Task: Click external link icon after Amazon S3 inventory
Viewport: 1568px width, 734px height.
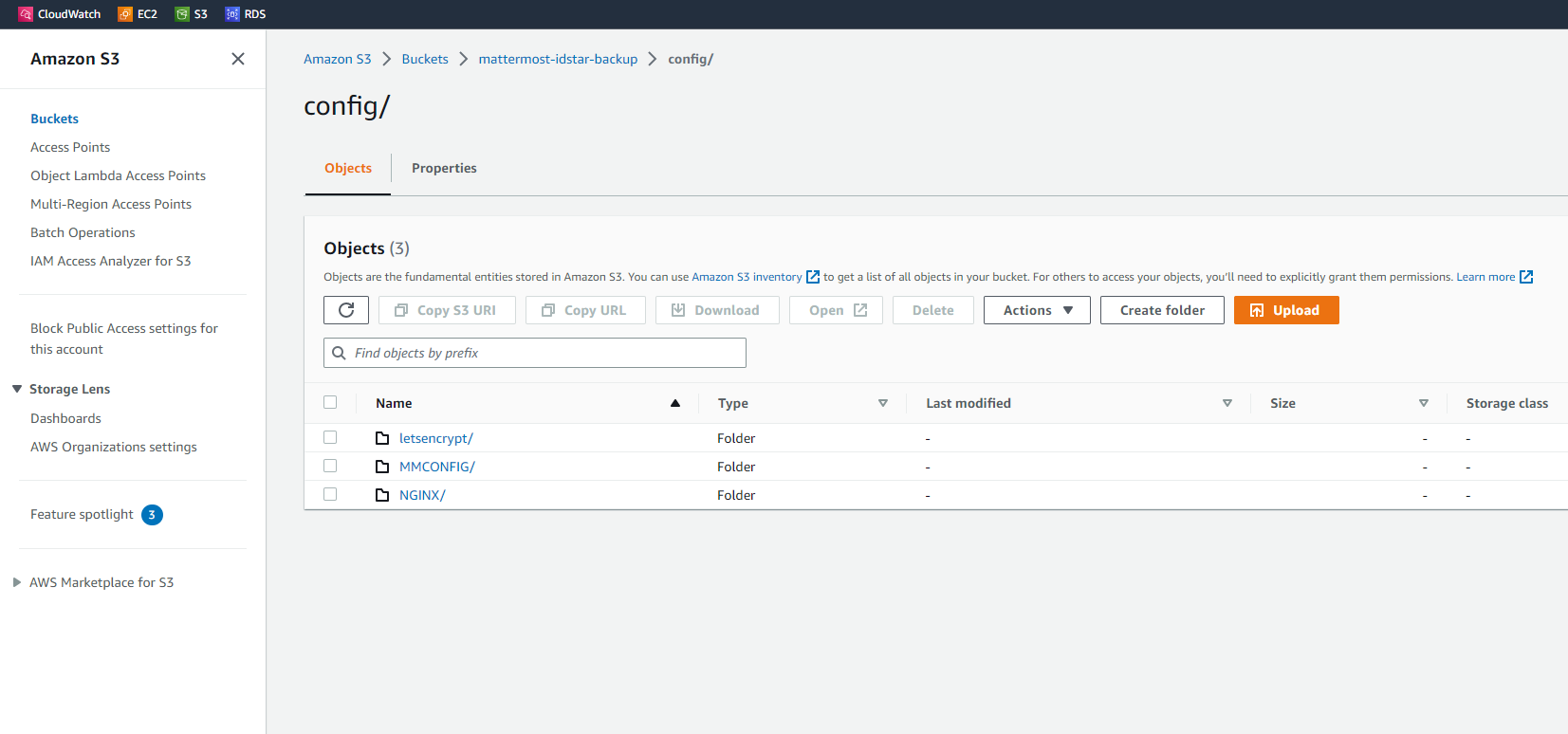Action: [813, 277]
